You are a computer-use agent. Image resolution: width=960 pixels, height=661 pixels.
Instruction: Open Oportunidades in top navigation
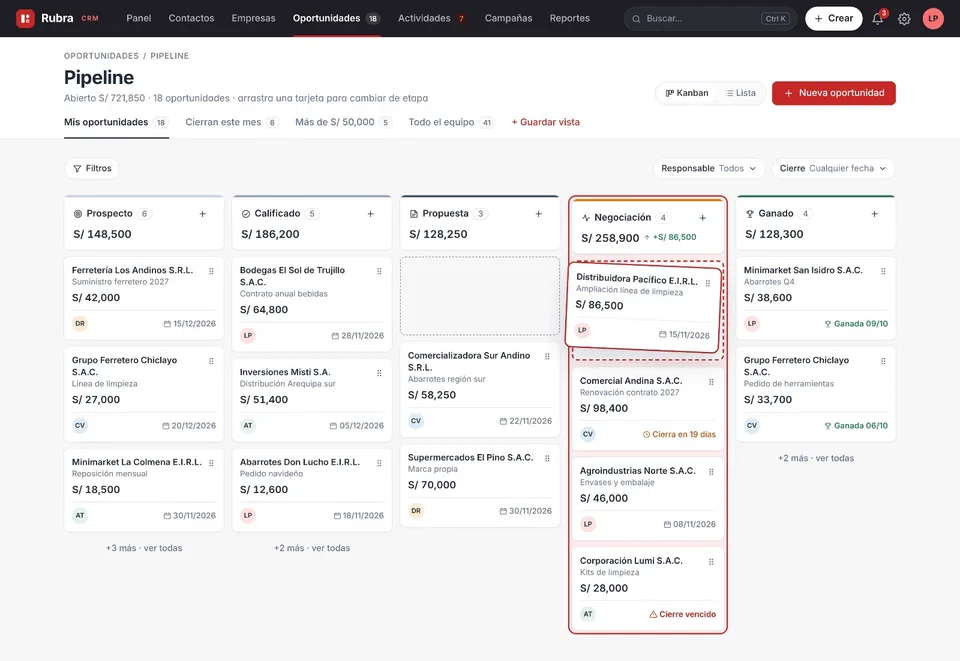click(337, 18)
